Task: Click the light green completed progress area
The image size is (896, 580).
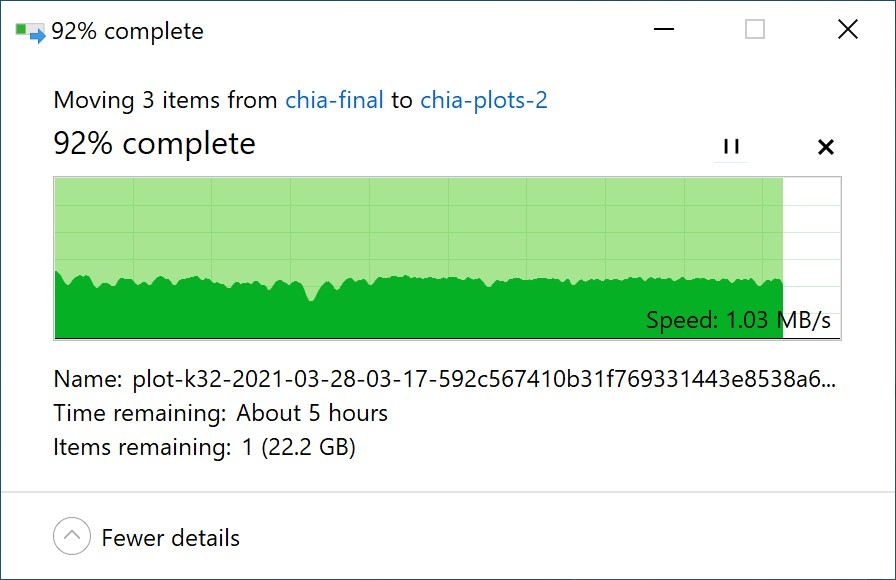Action: [400, 225]
